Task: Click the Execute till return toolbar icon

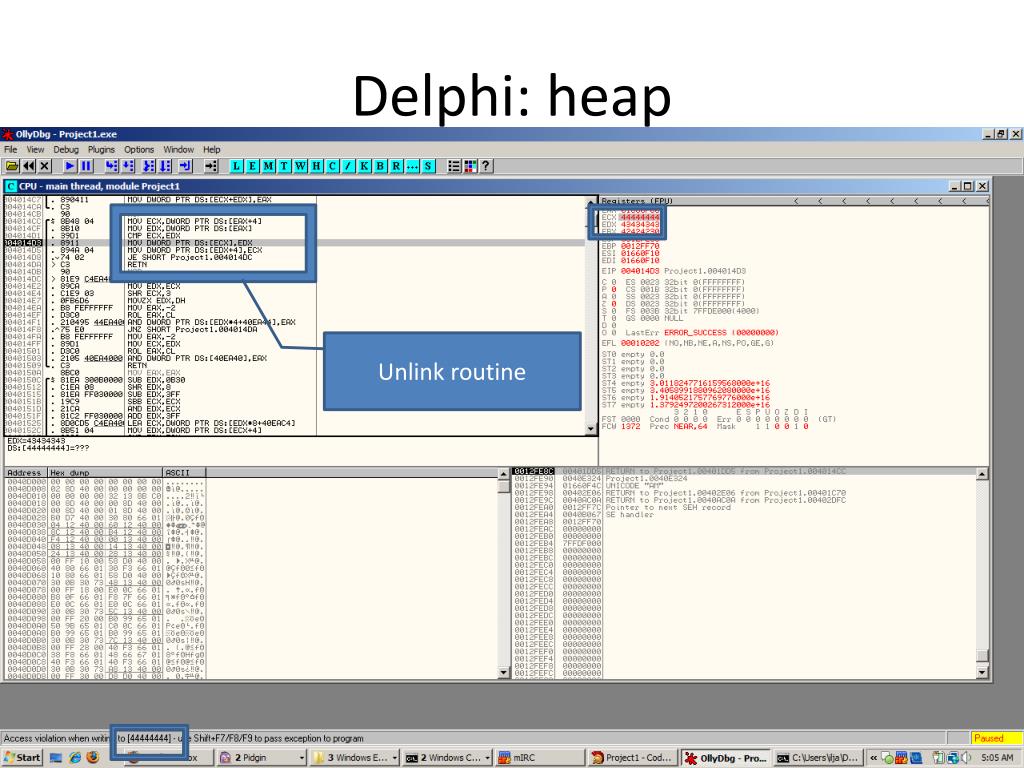Action: pos(185,166)
